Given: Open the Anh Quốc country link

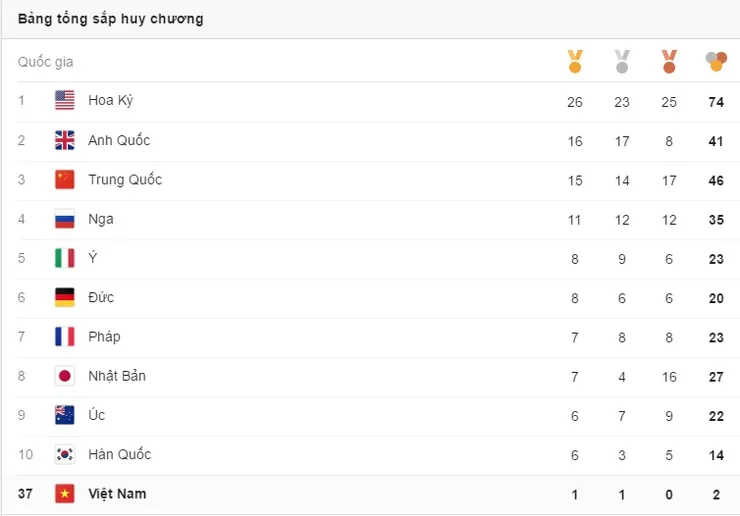Looking at the screenshot, I should pos(119,140).
